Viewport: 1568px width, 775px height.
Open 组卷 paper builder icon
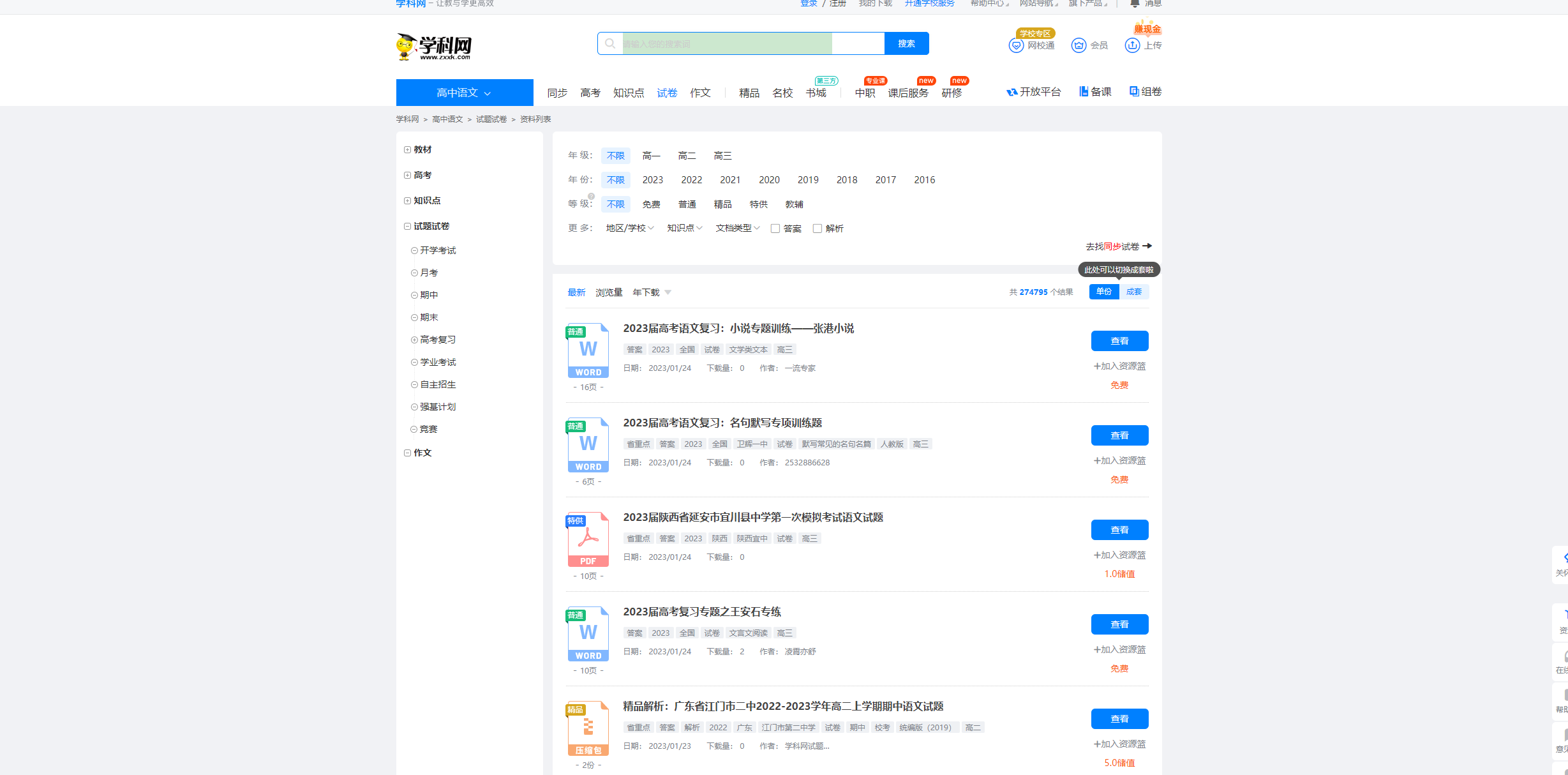coord(1134,91)
